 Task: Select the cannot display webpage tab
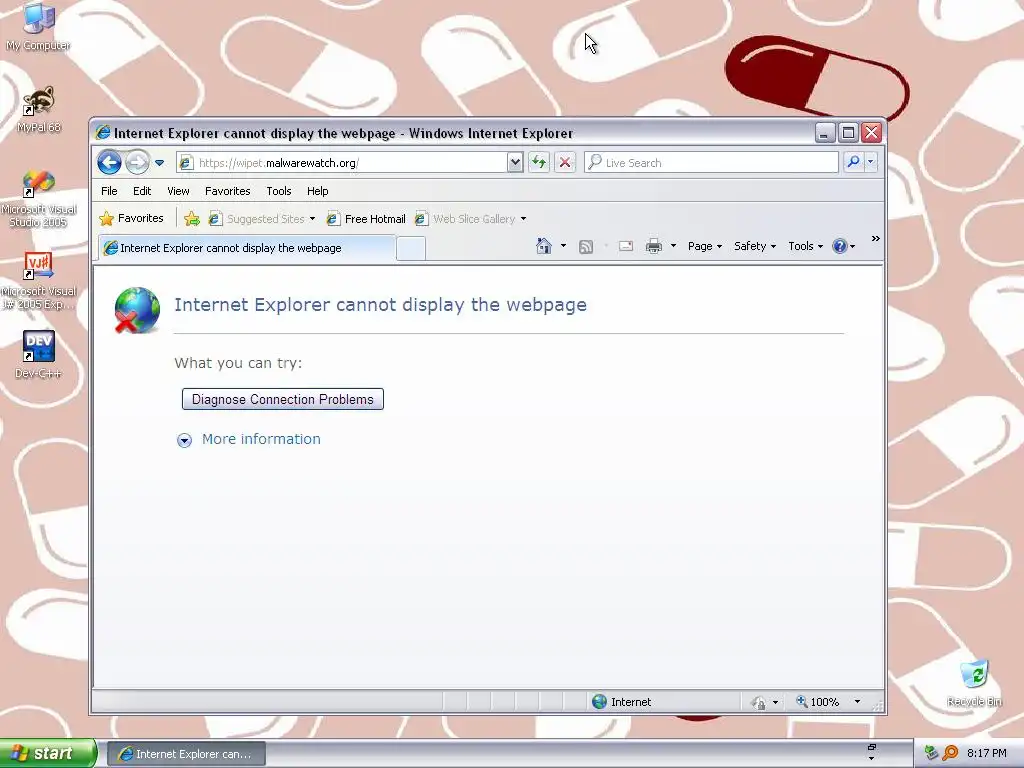247,248
